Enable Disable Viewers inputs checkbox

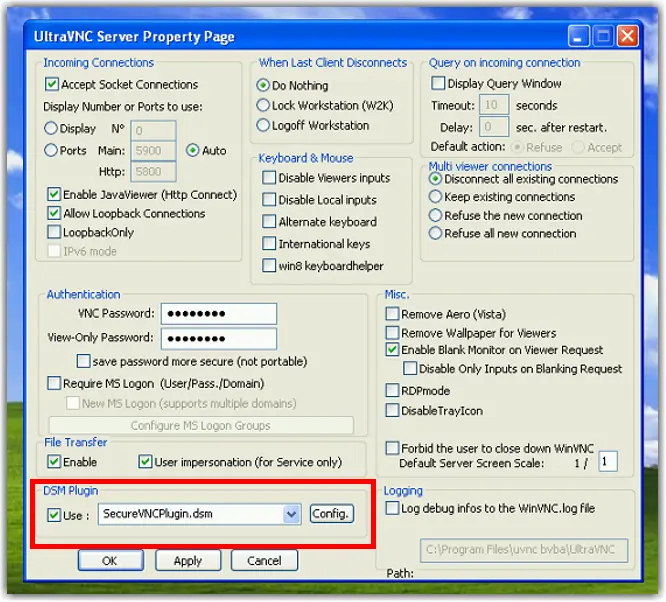tap(269, 177)
